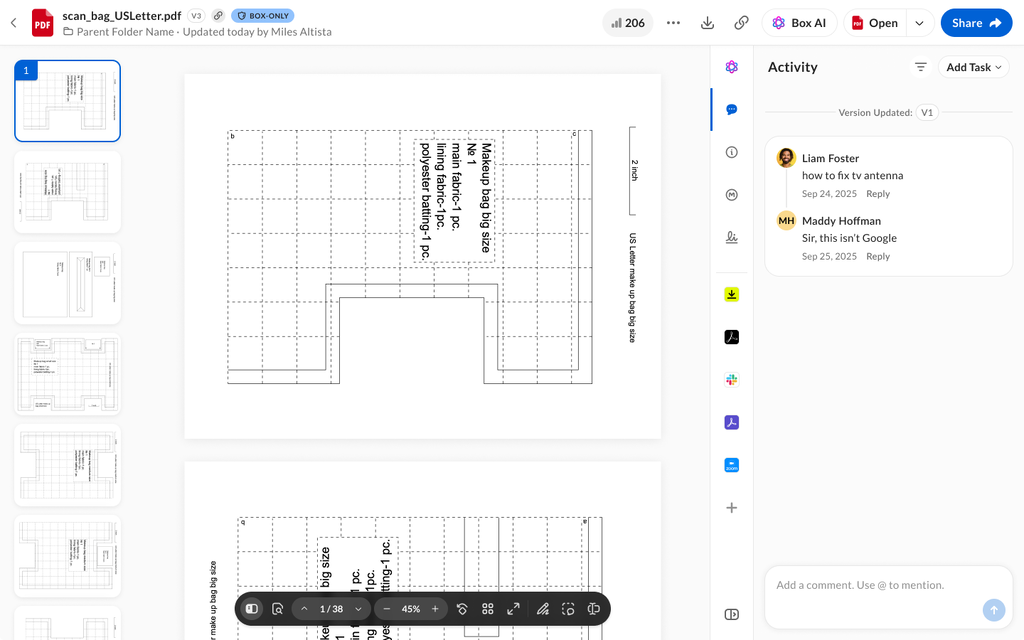Viewport: 1024px width, 640px height.
Task: Go to next page arrow
Action: [x=358, y=609]
